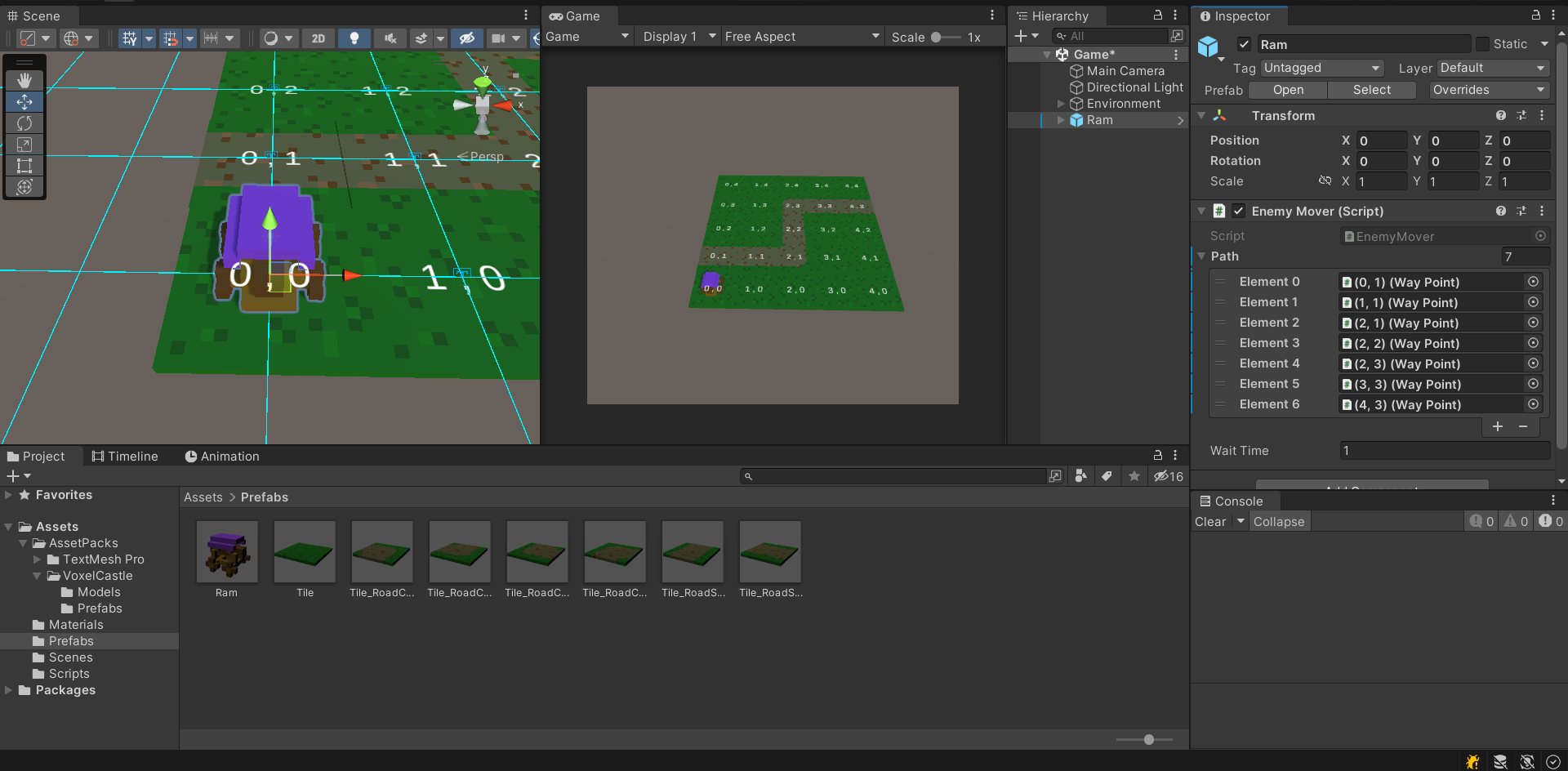Select the Rotate tool
The height and width of the screenshot is (771, 1568).
click(x=24, y=123)
